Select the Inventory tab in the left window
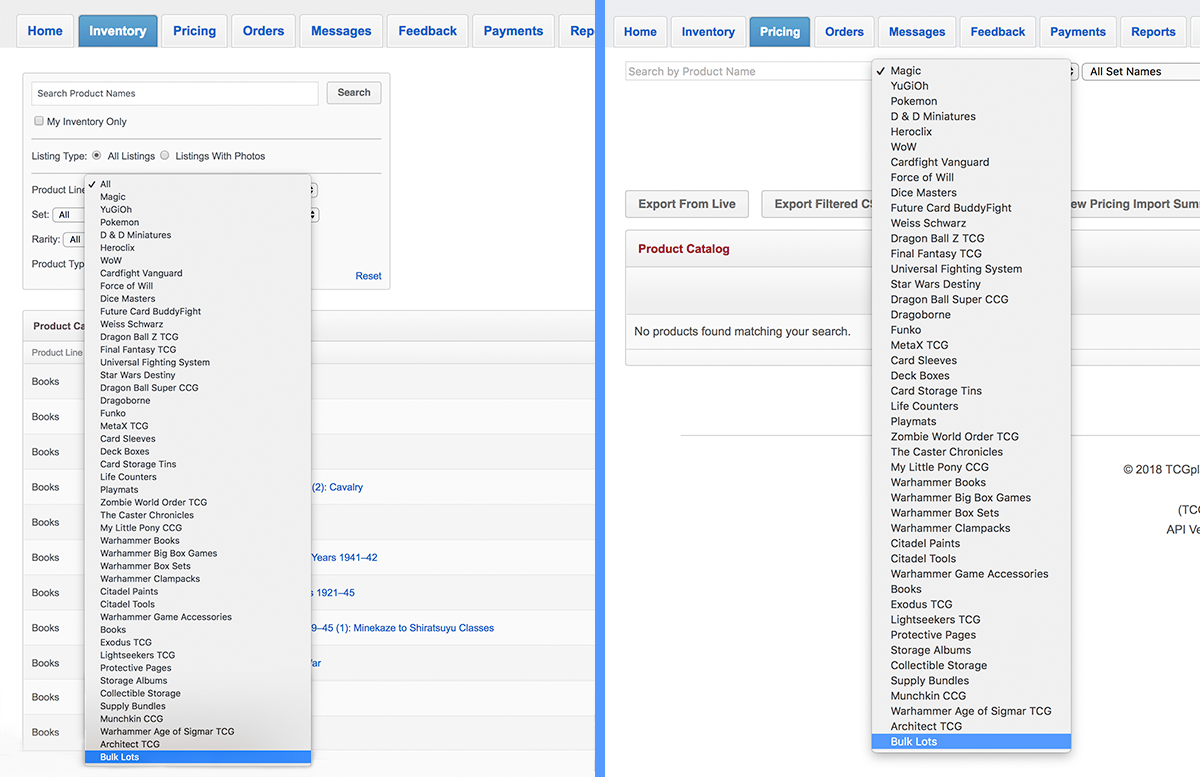This screenshot has width=1200, height=777. click(x=118, y=31)
